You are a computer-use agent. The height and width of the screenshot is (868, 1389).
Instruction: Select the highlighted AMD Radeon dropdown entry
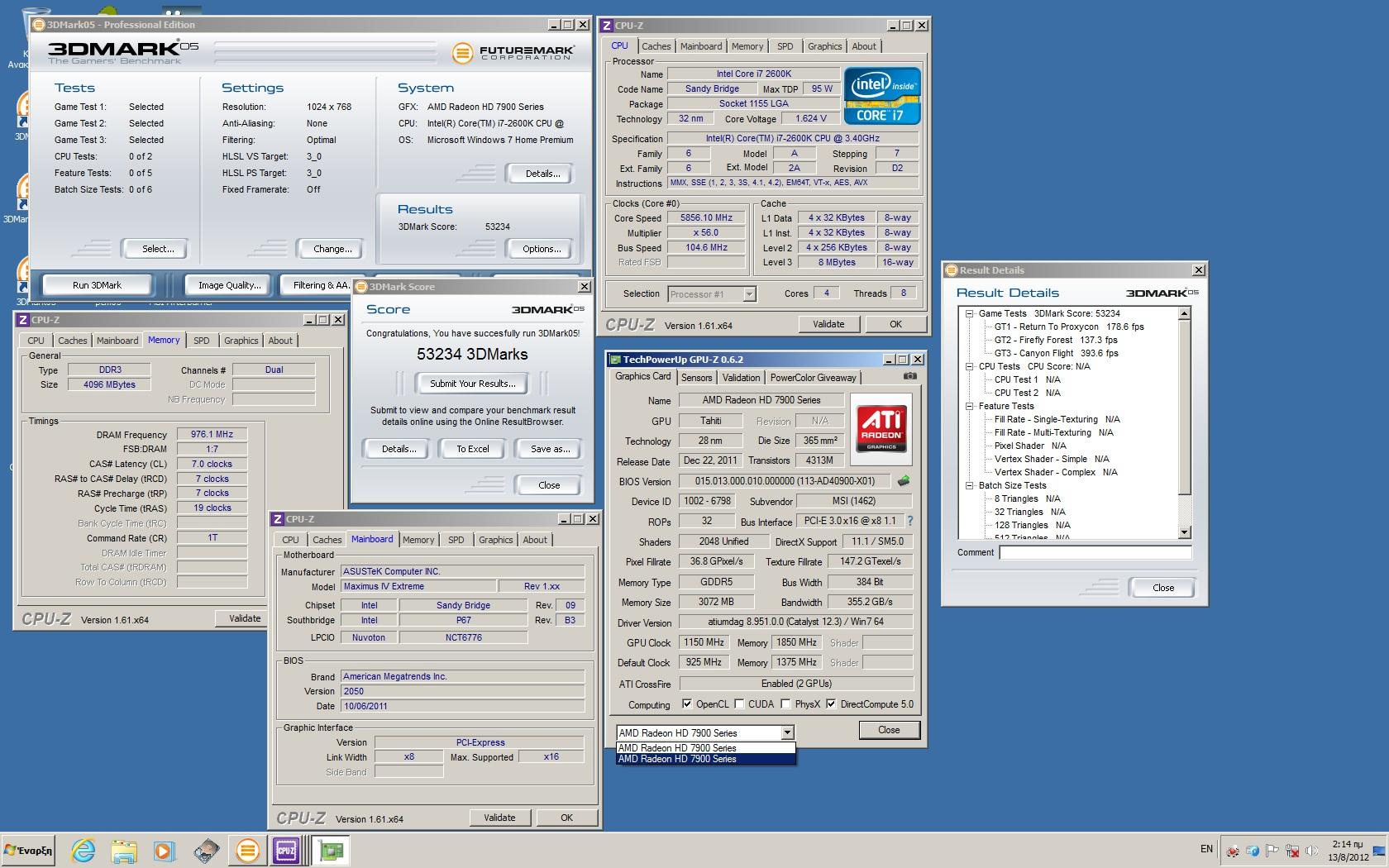click(706, 759)
